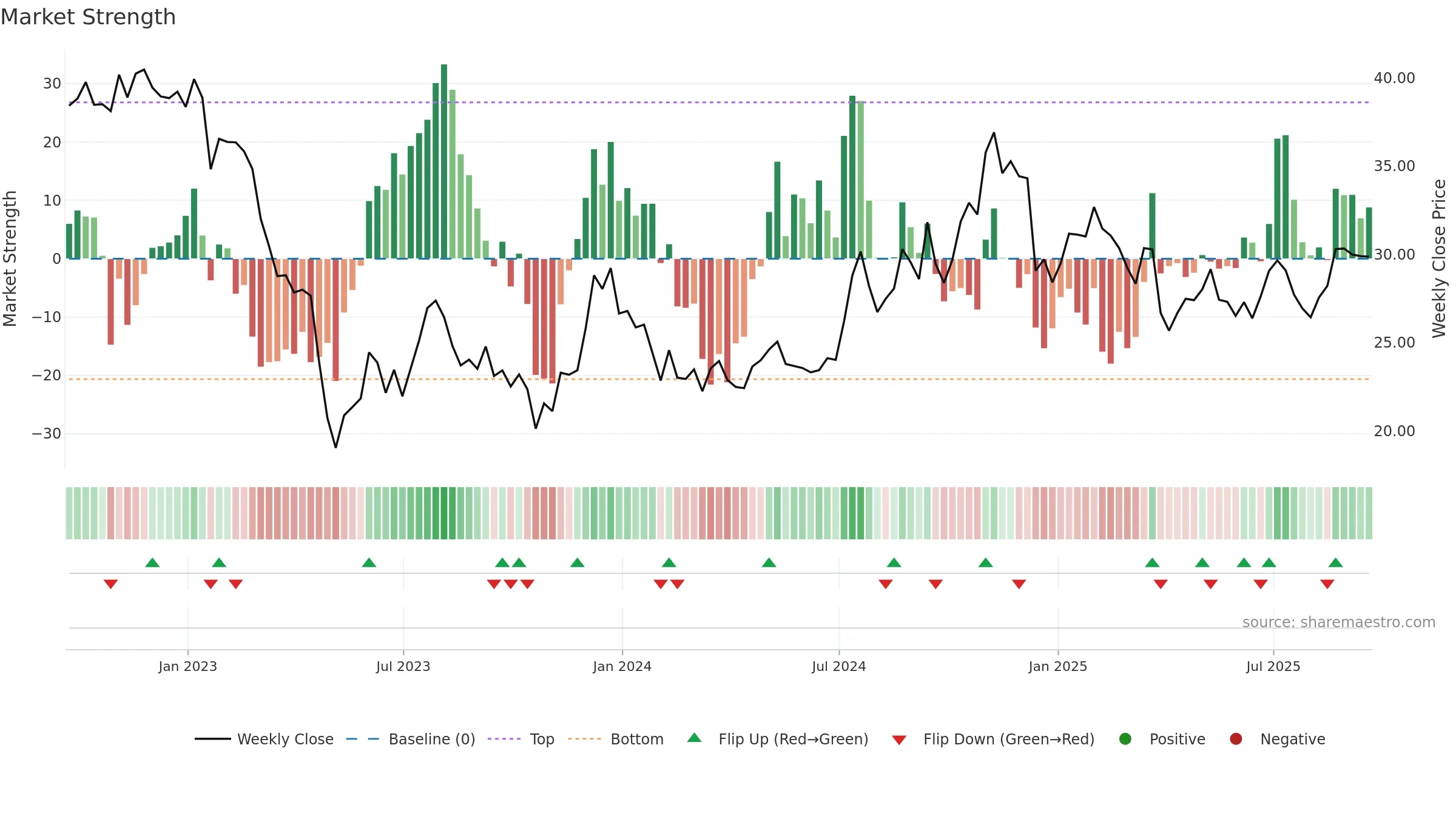1456x819 pixels.
Task: Click the darkest green cell in heatmap strip
Action: tap(444, 513)
